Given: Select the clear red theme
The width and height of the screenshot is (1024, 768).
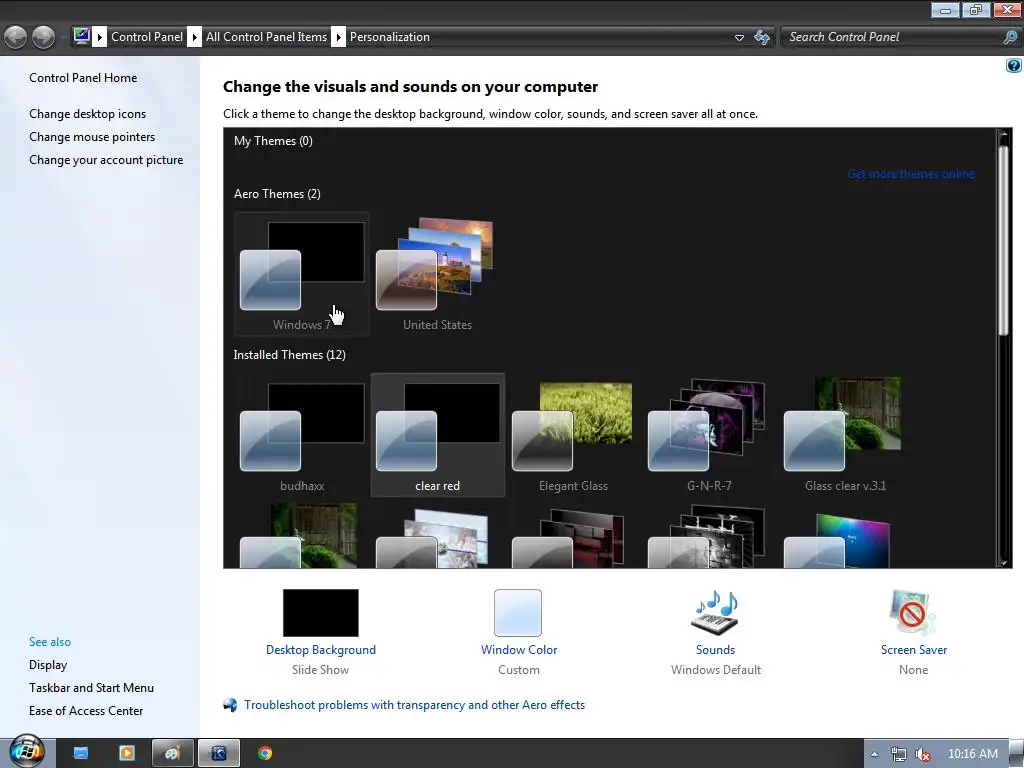Looking at the screenshot, I should [x=438, y=435].
